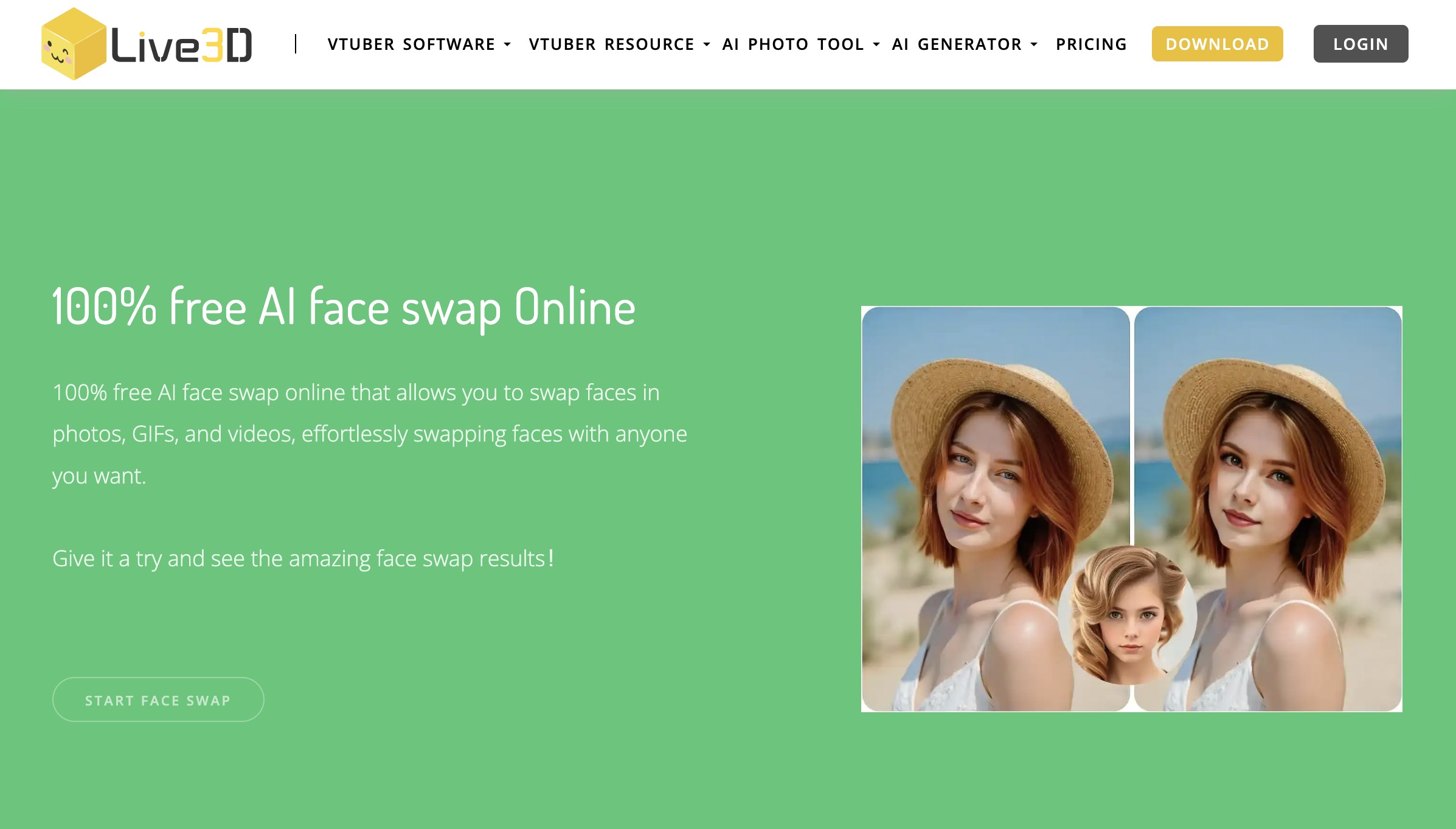Image resolution: width=1456 pixels, height=829 pixels.
Task: Click the DOWNLOAD button
Action: pyautogui.click(x=1217, y=43)
